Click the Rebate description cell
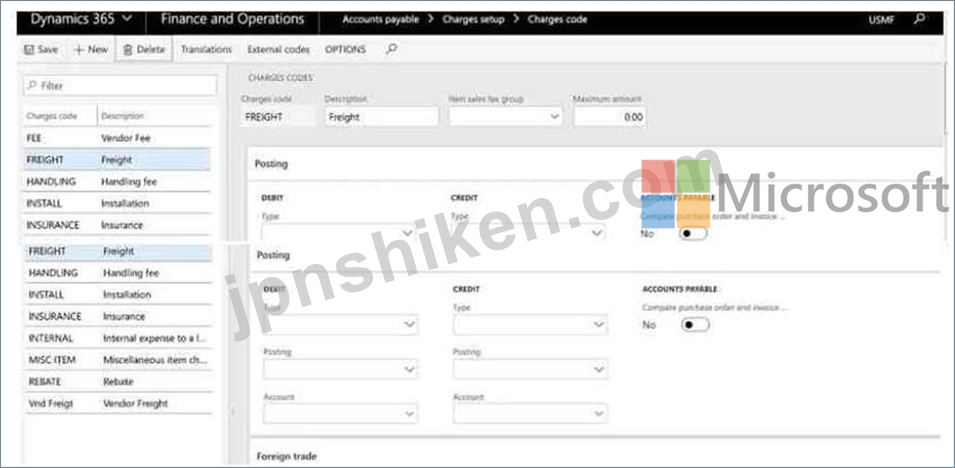This screenshot has width=955, height=468. [118, 381]
